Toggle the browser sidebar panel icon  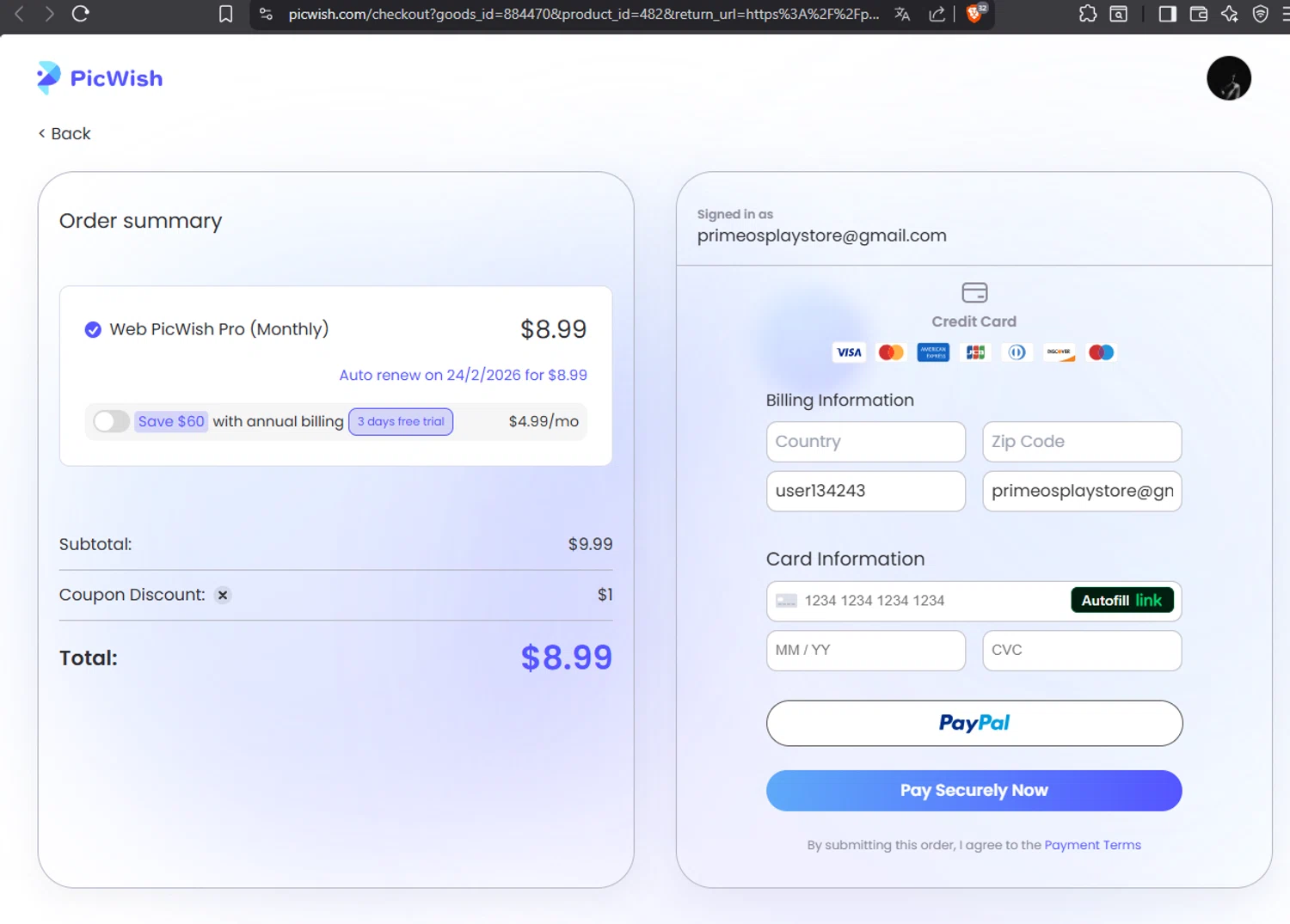click(x=1167, y=14)
